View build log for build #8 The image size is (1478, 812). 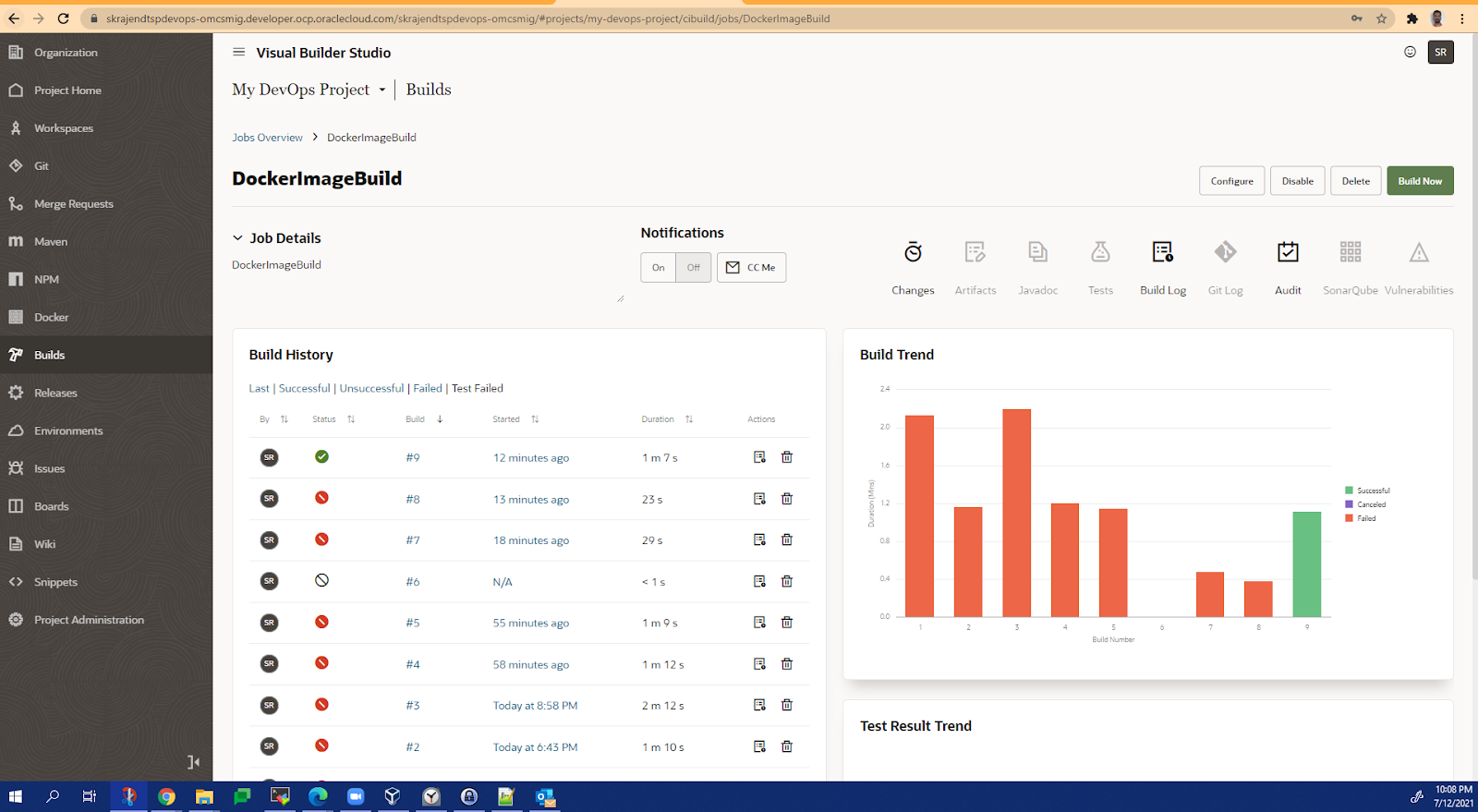pyautogui.click(x=759, y=499)
